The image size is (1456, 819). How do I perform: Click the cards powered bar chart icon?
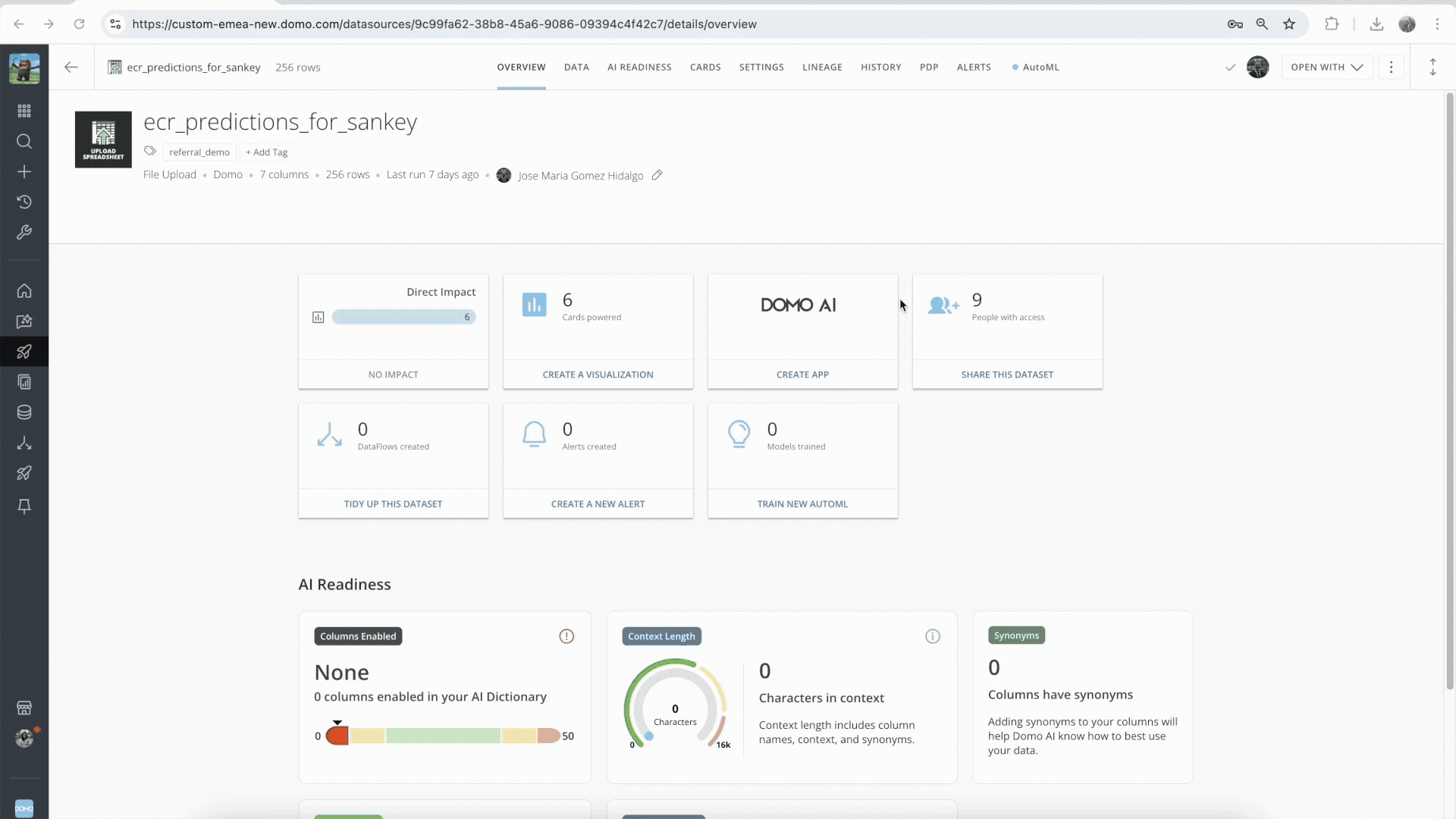pyautogui.click(x=534, y=305)
